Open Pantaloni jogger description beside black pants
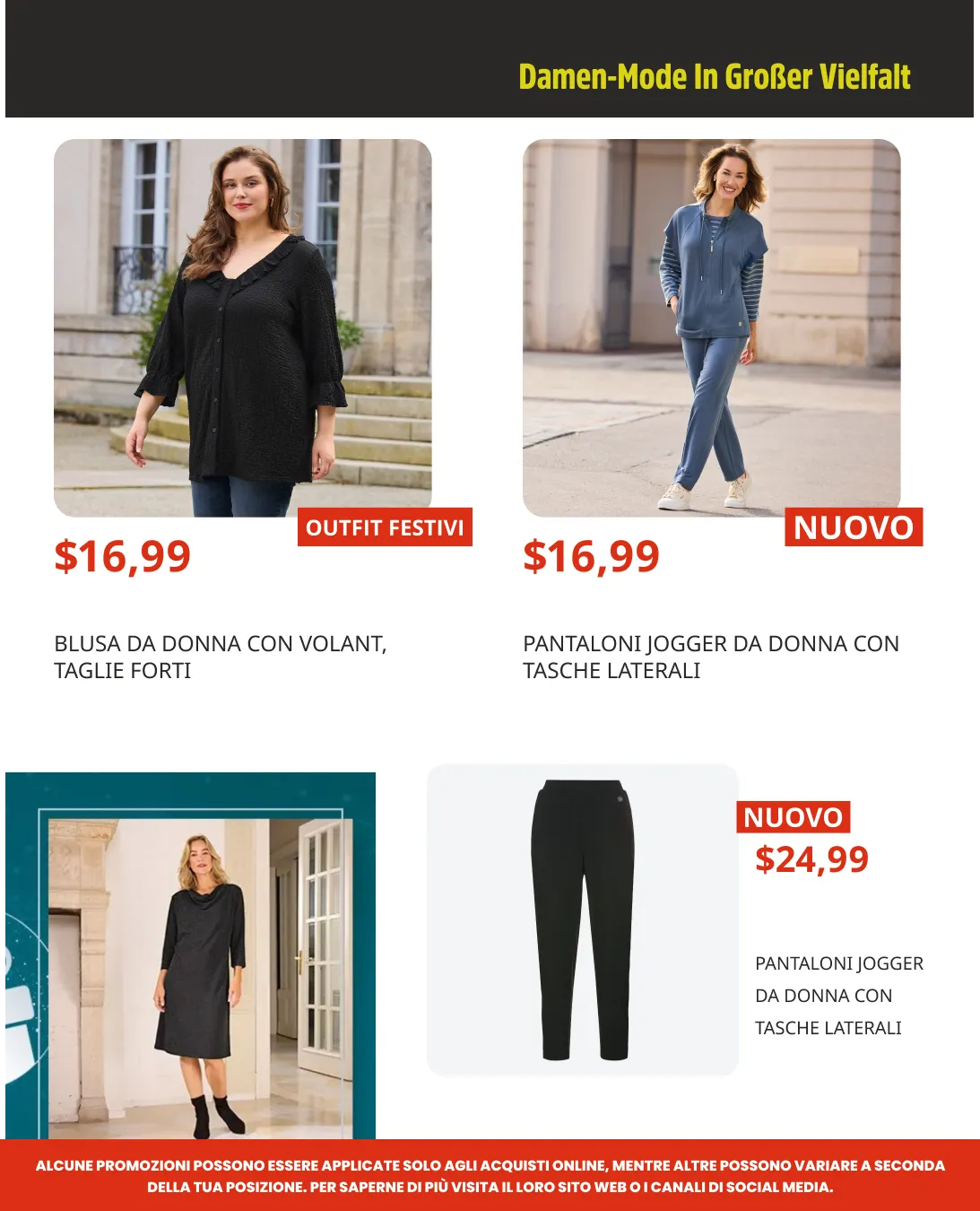Screen dimensions: 980x1211 [x=839, y=996]
